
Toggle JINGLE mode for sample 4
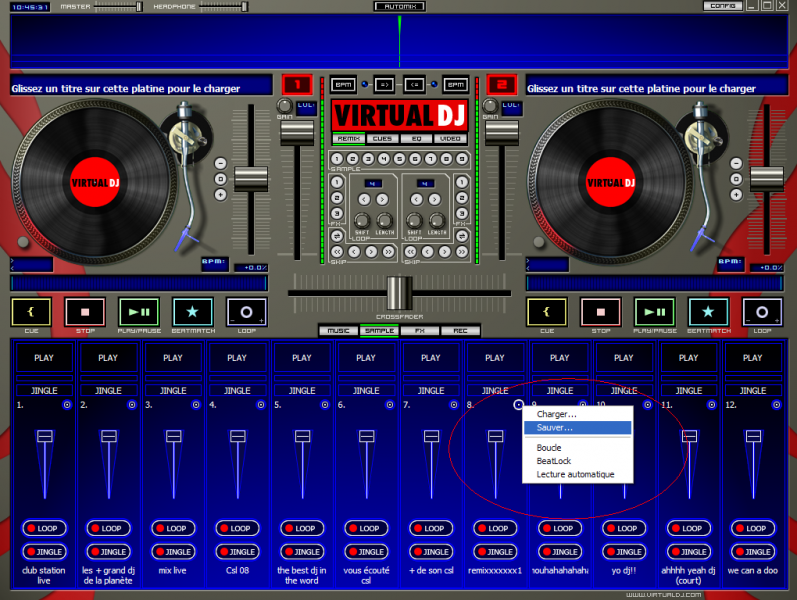pos(237,551)
